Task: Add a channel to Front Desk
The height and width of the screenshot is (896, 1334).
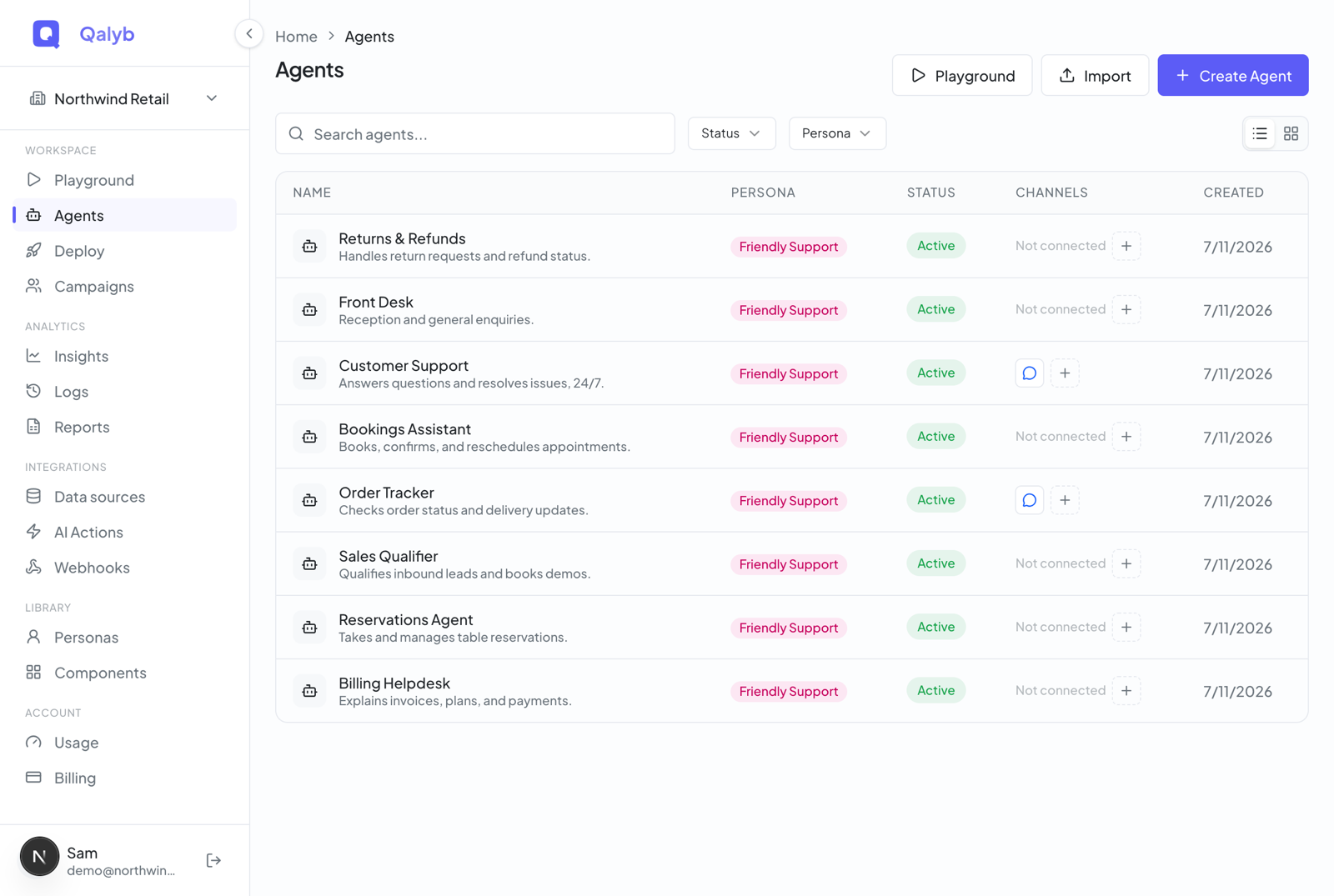Action: [1126, 309]
